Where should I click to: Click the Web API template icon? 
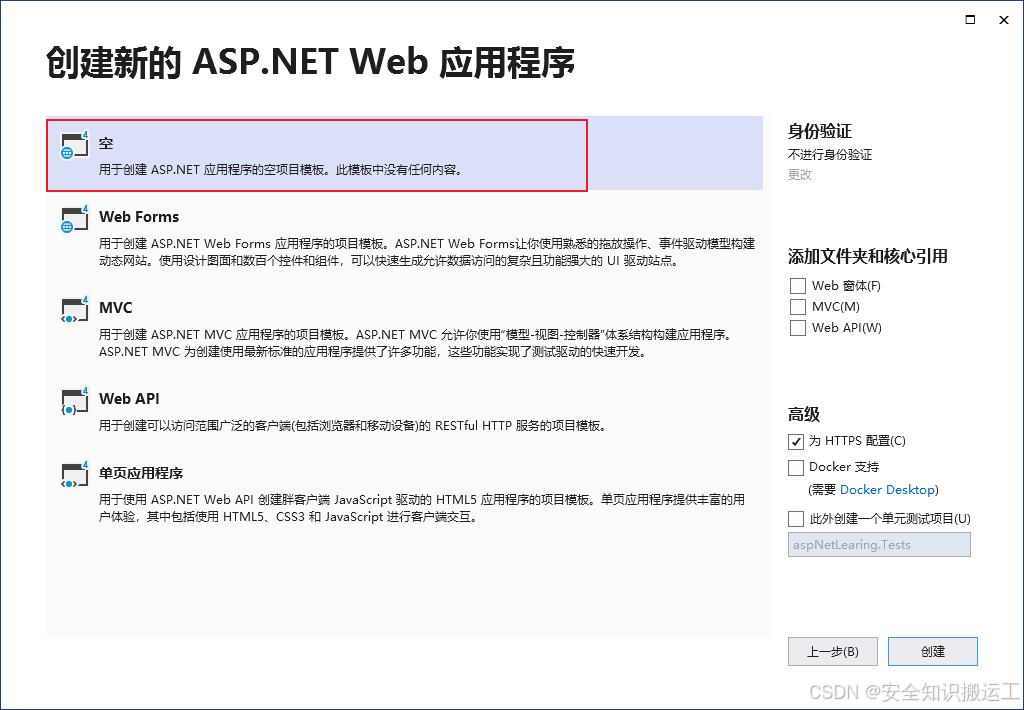74,401
